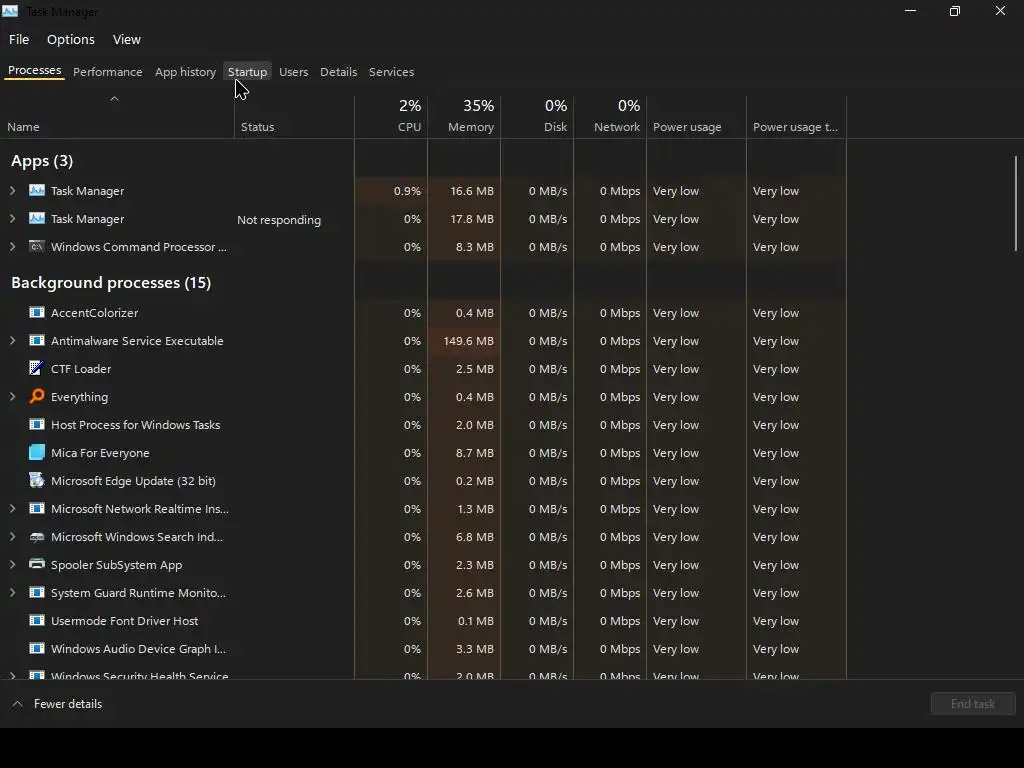The image size is (1024, 768).
Task: Click the Everything magnifier icon
Action: pyautogui.click(x=37, y=396)
